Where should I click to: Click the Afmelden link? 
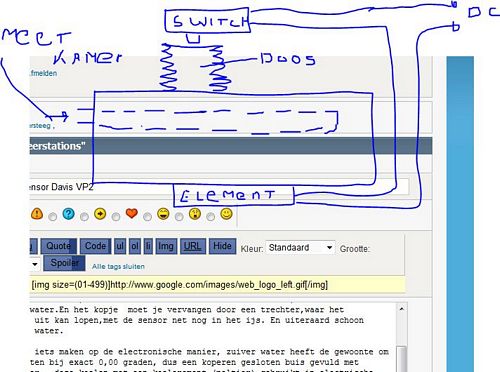click(43, 73)
